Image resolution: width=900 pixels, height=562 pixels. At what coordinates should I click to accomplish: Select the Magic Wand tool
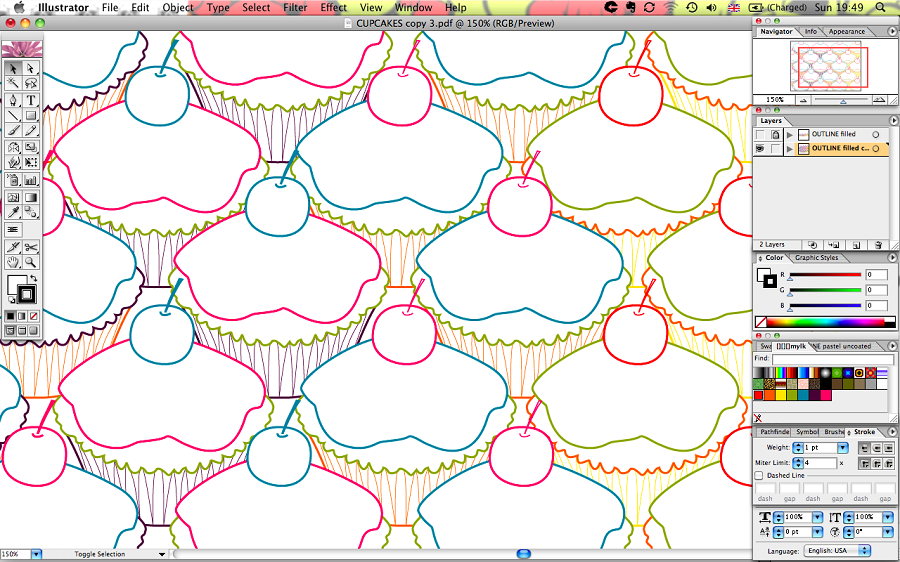[13, 84]
